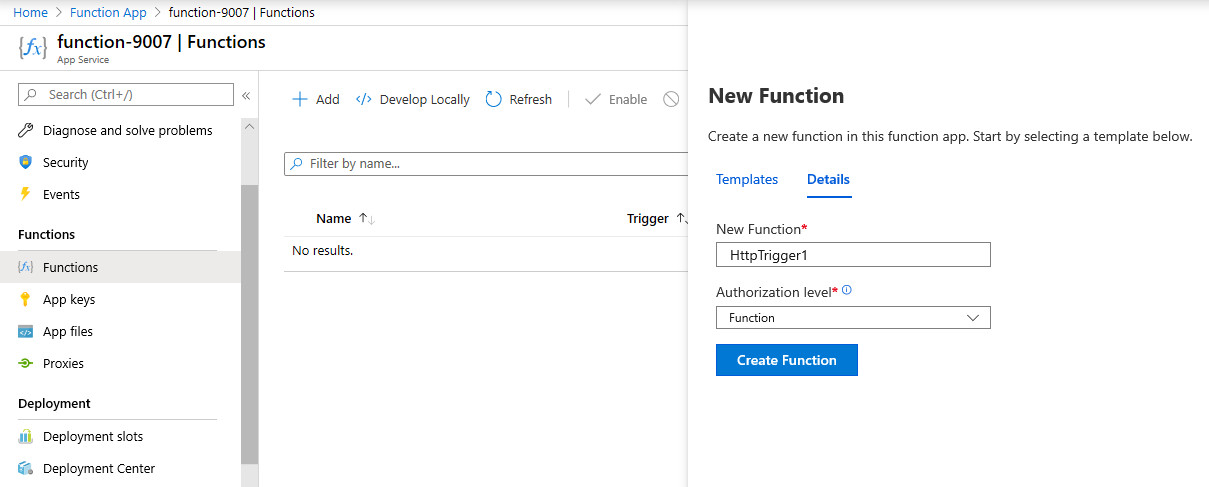1209x487 pixels.
Task: Go to Home breadcrumb link
Action: [30, 12]
